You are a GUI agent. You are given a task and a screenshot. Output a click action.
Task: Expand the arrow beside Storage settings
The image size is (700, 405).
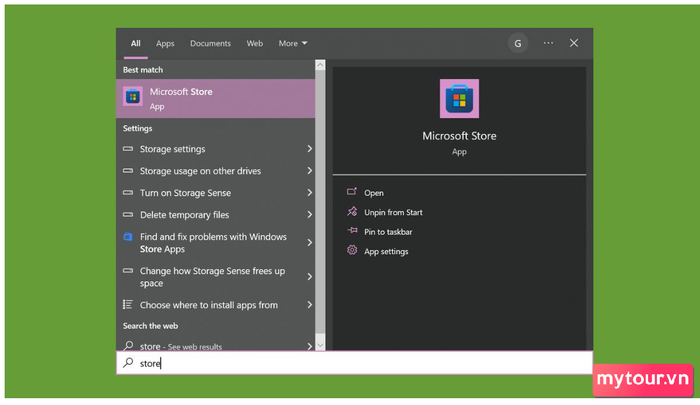point(309,149)
